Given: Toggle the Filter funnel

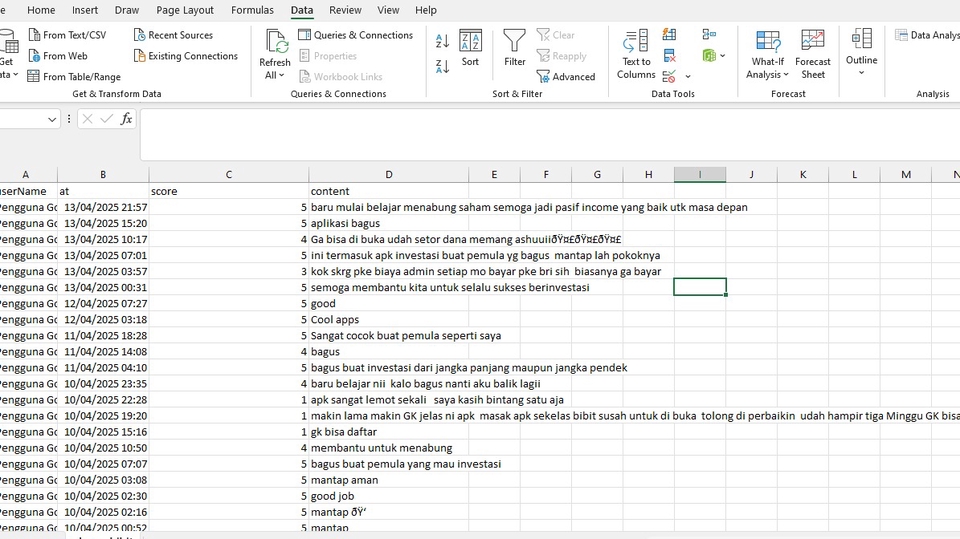Looking at the screenshot, I should [514, 48].
